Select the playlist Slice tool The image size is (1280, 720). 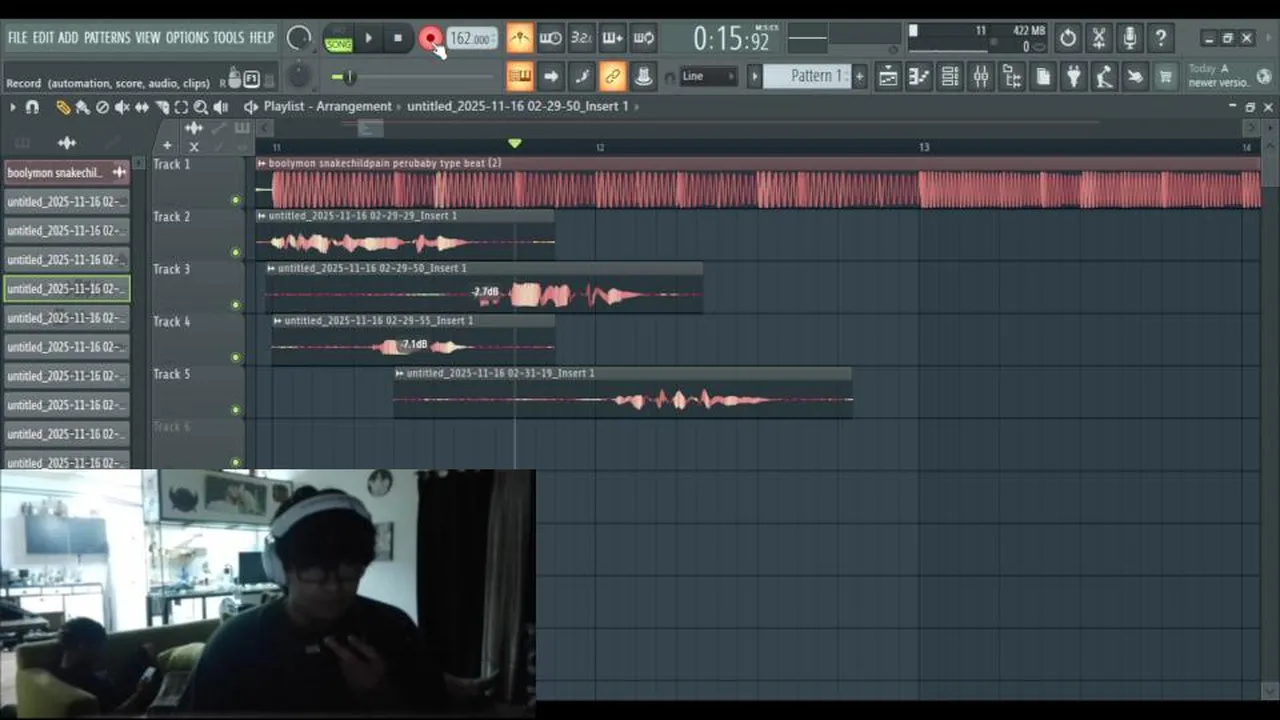click(161, 107)
